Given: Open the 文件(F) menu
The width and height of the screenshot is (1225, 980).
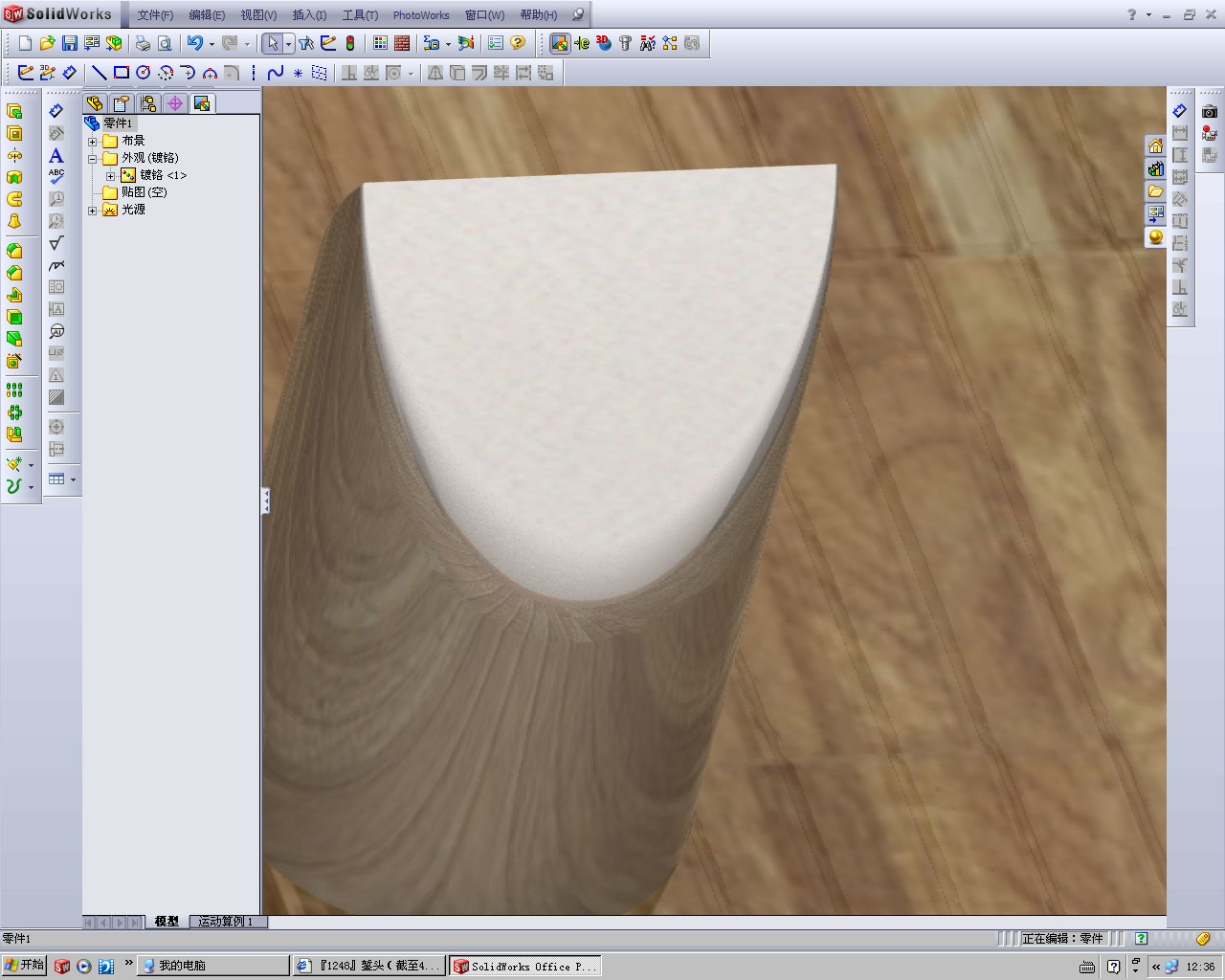Looking at the screenshot, I should tap(155, 15).
